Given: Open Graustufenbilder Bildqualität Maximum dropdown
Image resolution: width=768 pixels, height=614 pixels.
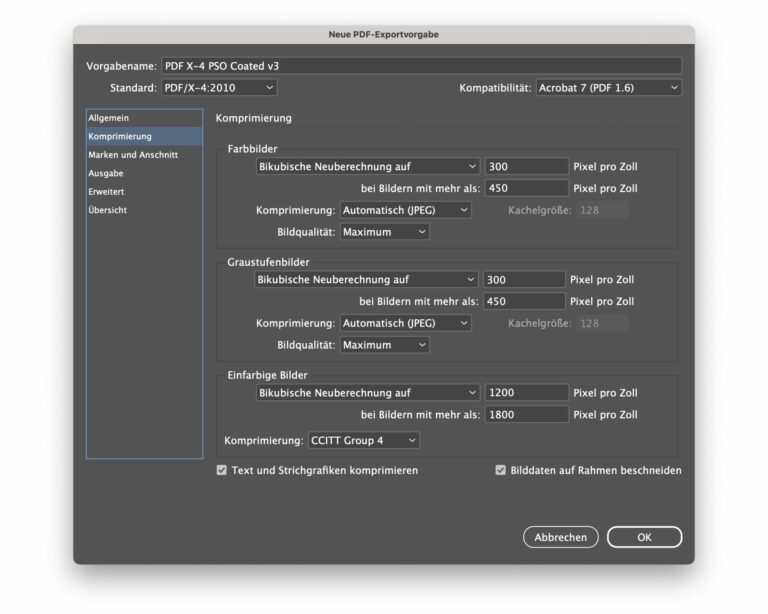Looking at the screenshot, I should tap(384, 345).
